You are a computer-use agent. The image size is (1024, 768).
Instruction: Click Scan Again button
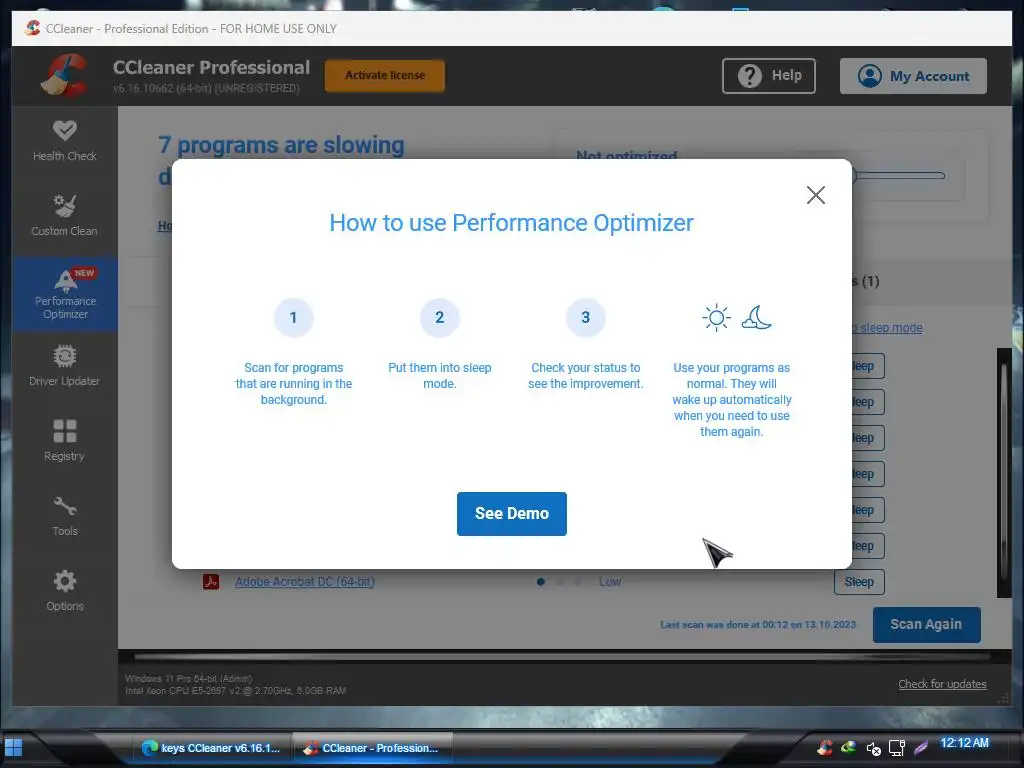[926, 624]
